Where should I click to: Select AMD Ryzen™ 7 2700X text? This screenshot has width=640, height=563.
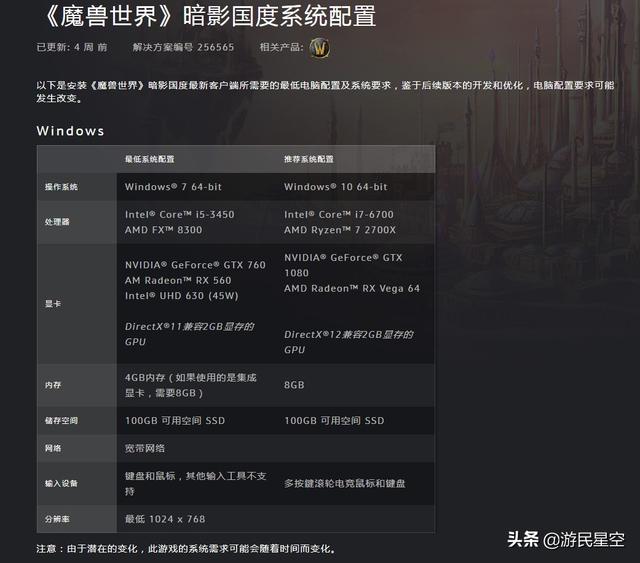pos(340,230)
